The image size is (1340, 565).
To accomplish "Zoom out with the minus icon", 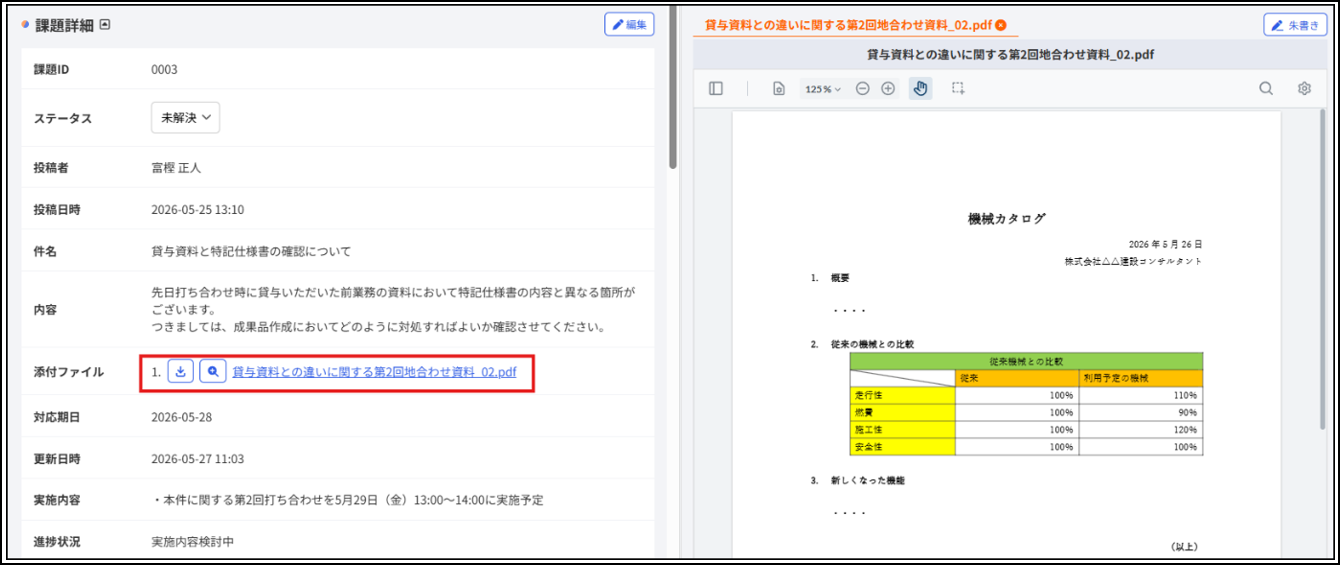I will [862, 88].
